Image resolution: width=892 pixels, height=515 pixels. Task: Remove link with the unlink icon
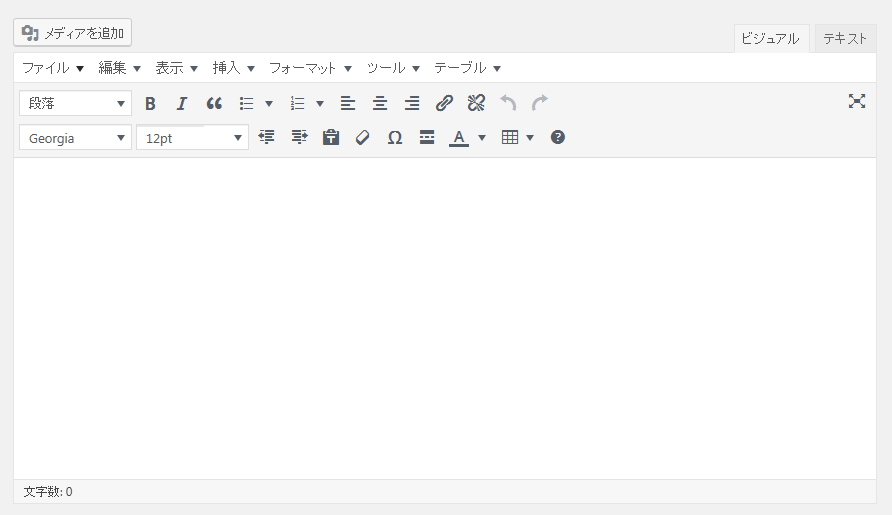pyautogui.click(x=476, y=103)
